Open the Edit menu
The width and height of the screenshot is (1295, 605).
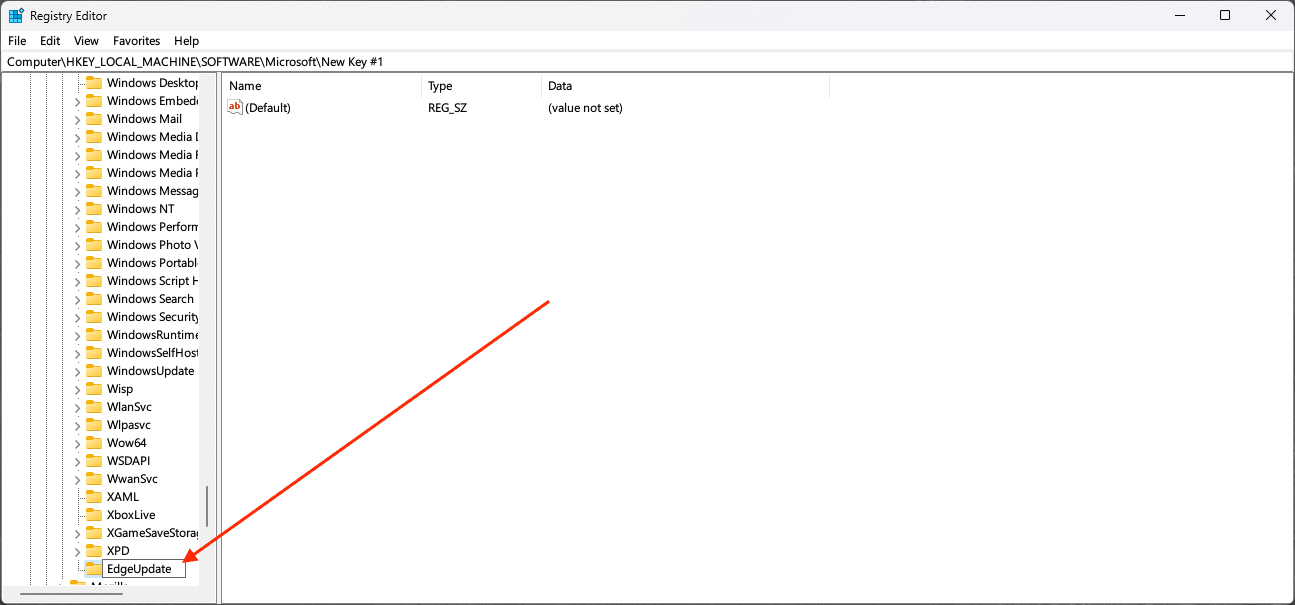50,41
